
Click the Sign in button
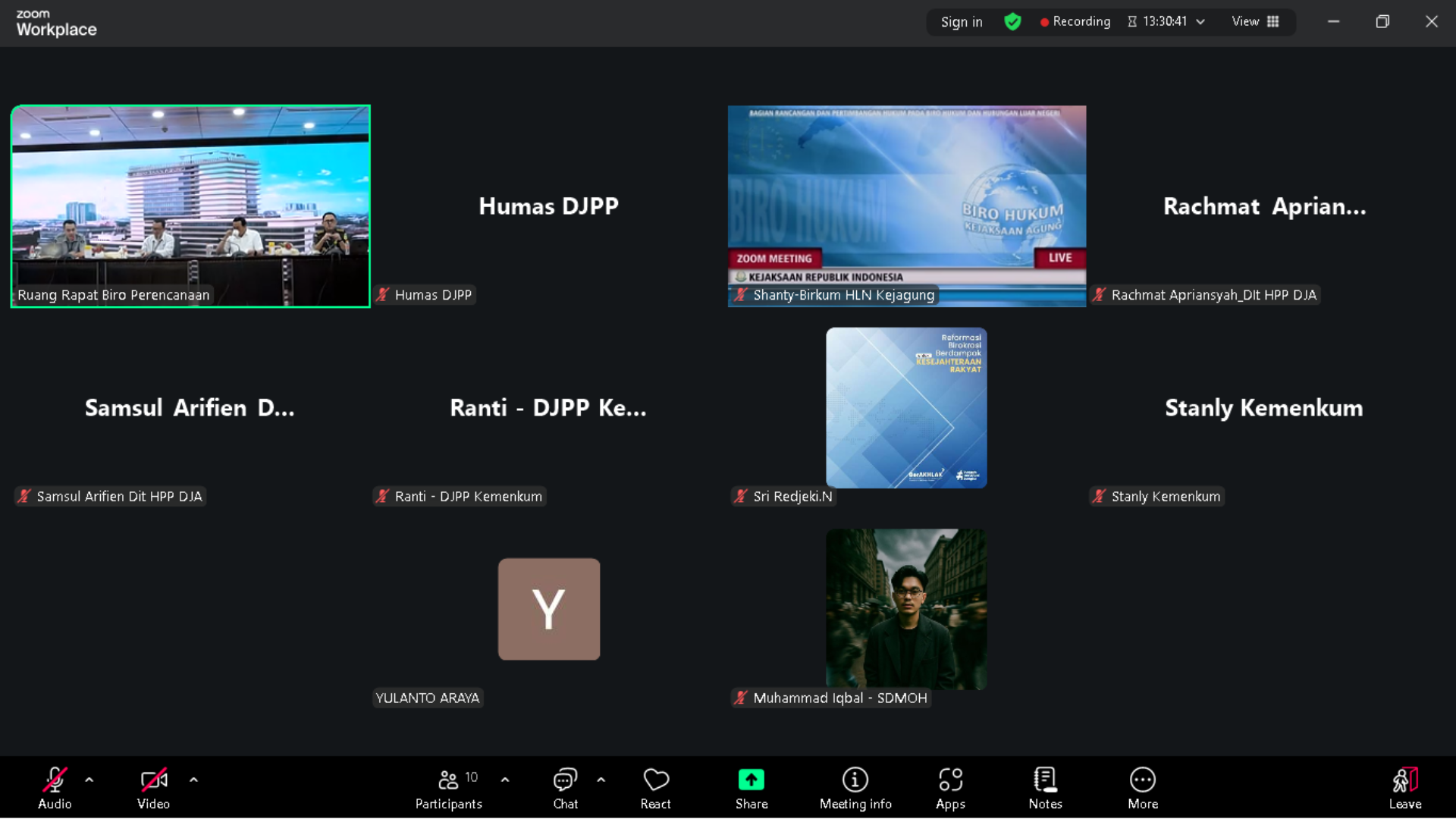click(x=961, y=22)
